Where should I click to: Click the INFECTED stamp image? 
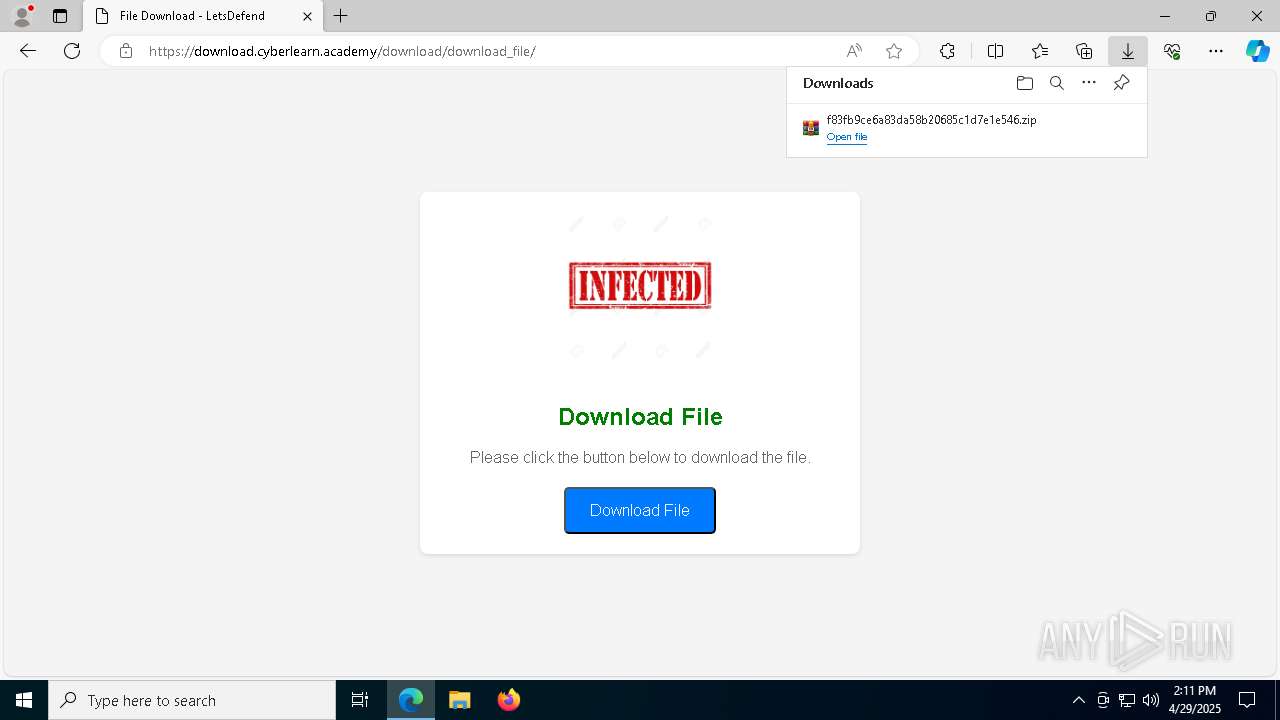[x=640, y=286]
